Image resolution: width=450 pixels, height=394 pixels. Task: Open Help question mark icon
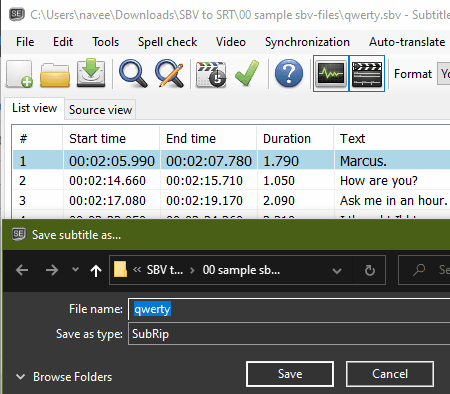point(289,73)
